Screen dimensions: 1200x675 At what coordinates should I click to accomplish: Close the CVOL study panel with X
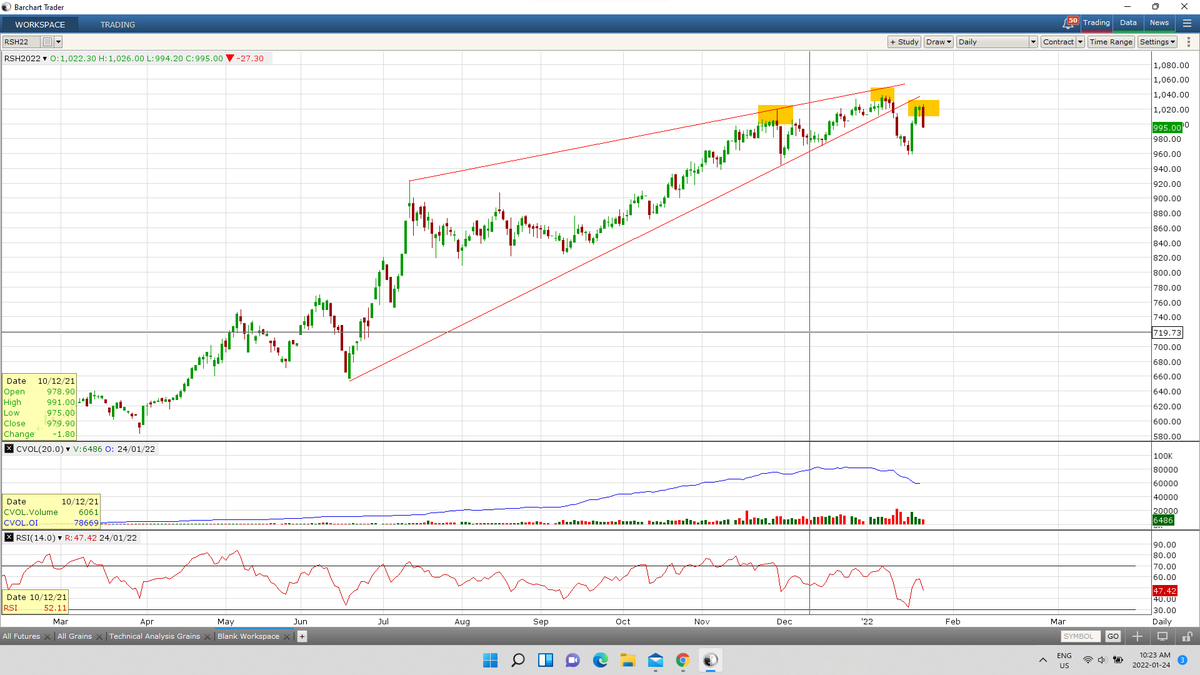(x=8, y=450)
